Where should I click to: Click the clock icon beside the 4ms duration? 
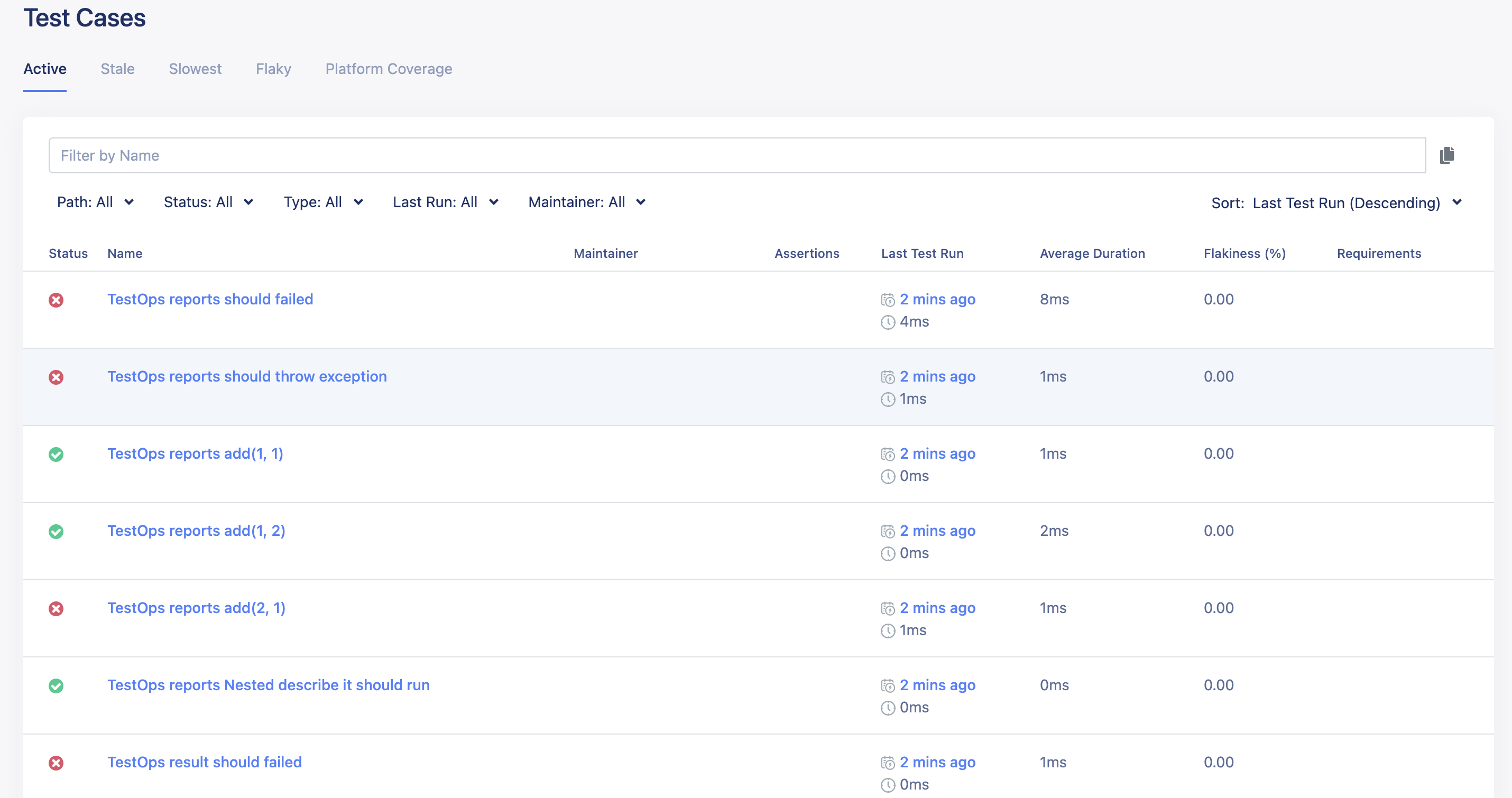point(887,321)
